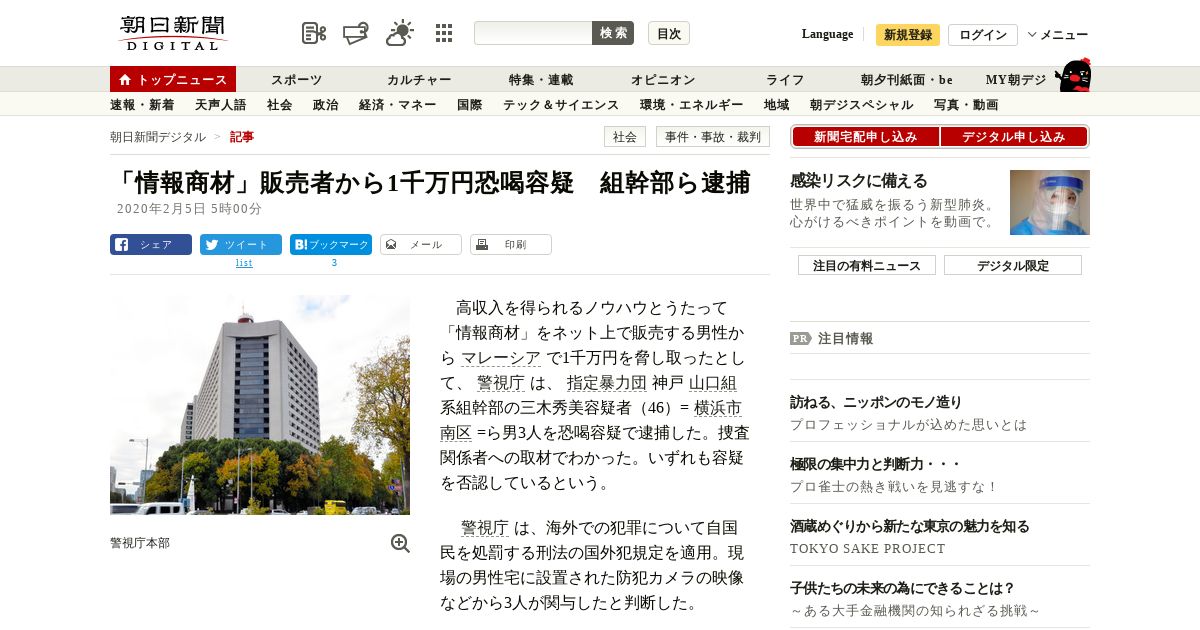Click 朝日新聞デジタル breadcrumb link

pyautogui.click(x=158, y=137)
